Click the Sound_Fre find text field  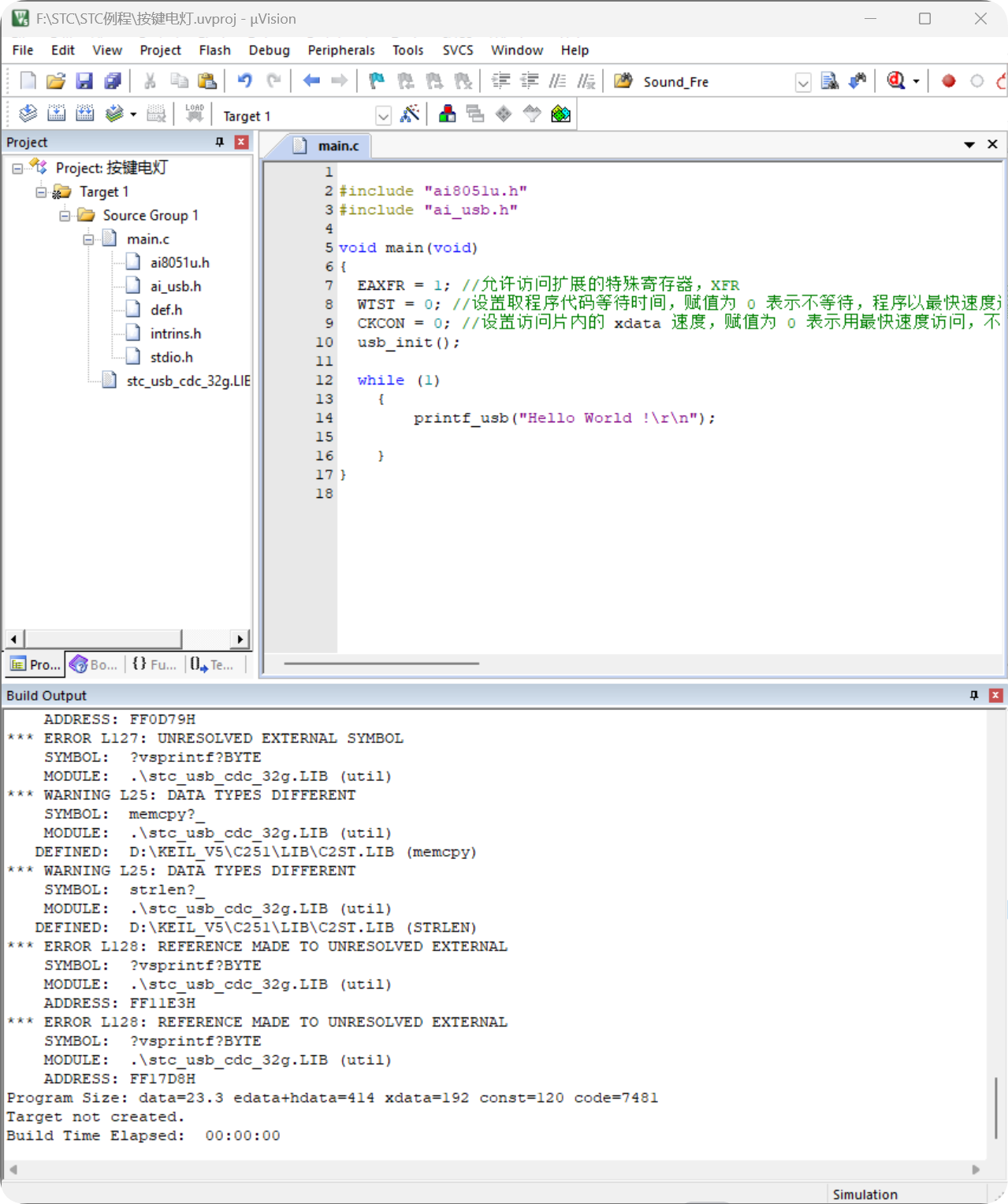[716, 82]
